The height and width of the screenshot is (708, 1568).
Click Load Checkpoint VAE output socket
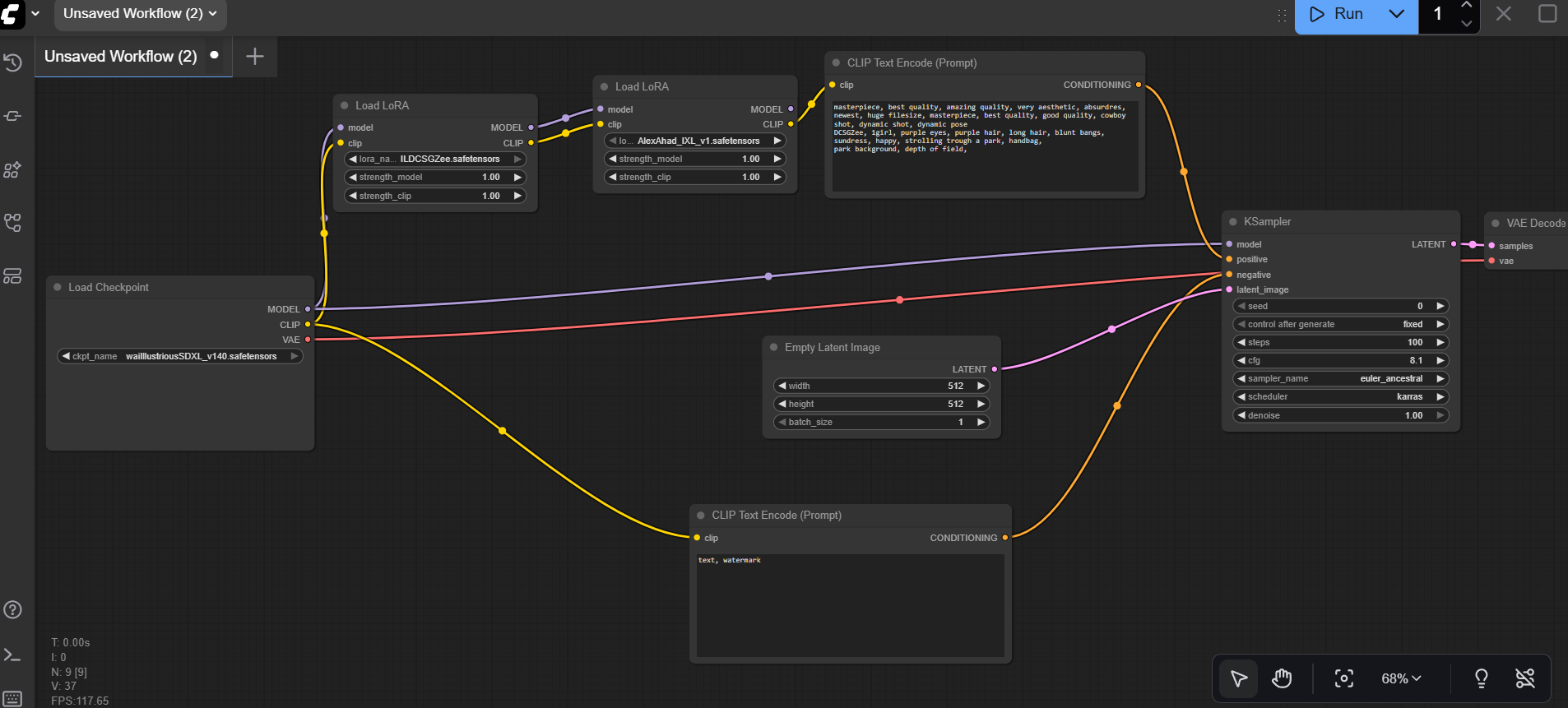coord(308,340)
